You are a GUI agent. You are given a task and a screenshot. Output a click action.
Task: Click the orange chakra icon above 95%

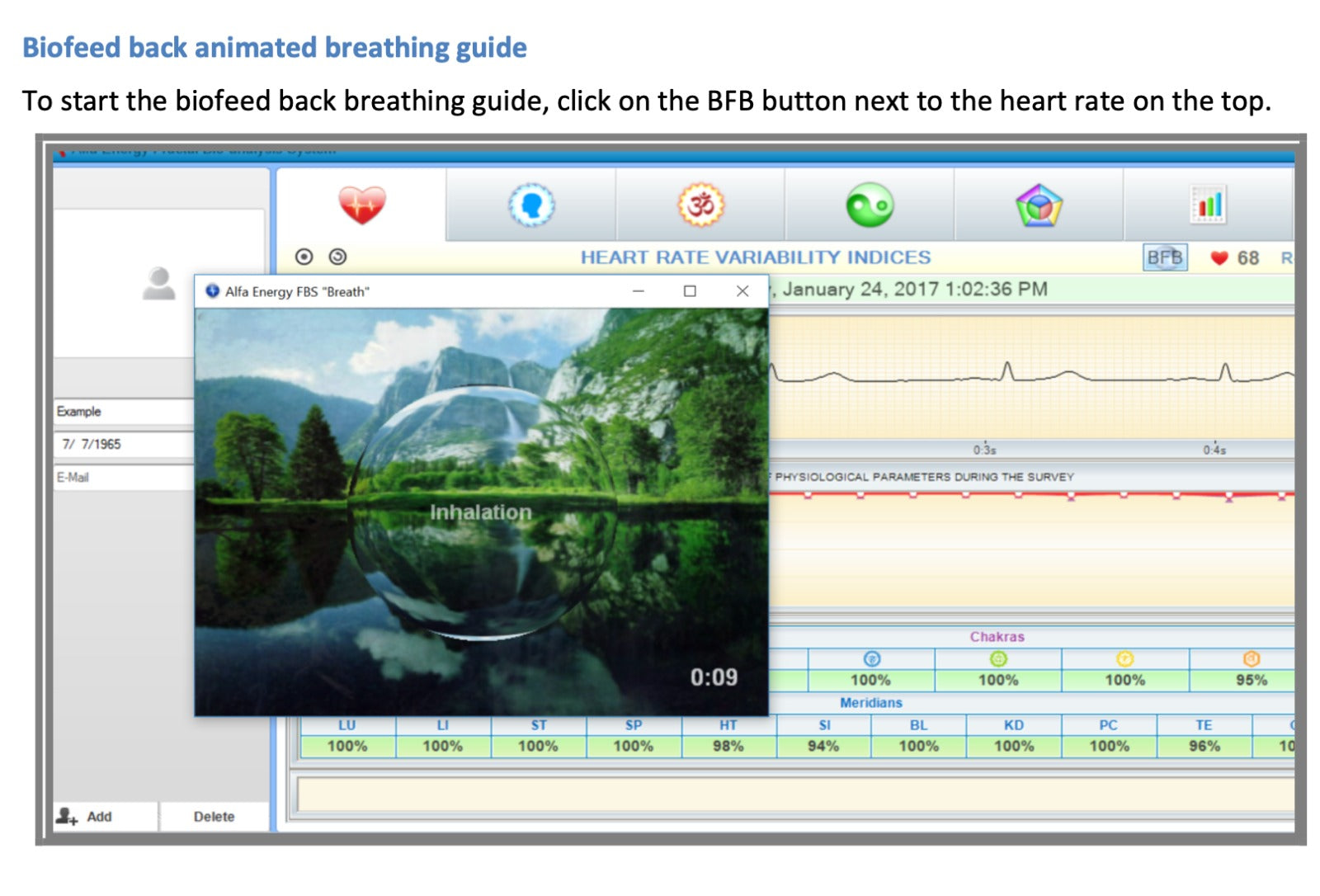click(1251, 658)
